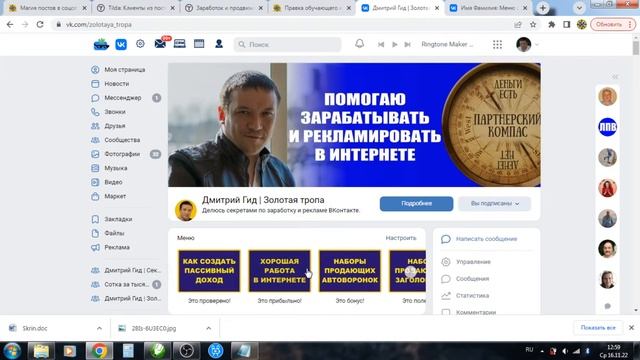The image size is (640, 360).
Task: Open 'Сотка за тыся...' community shortcut
Action: click(x=126, y=284)
